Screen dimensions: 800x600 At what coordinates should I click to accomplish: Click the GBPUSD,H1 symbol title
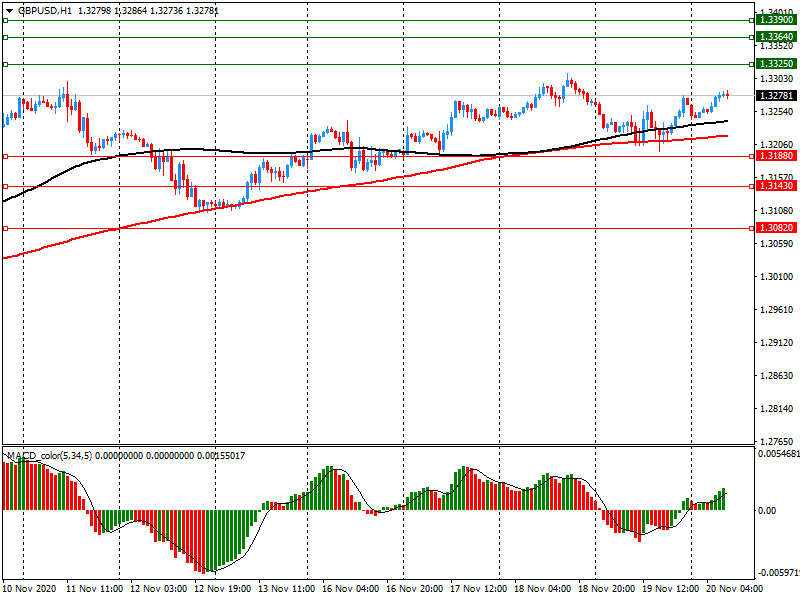click(x=44, y=10)
